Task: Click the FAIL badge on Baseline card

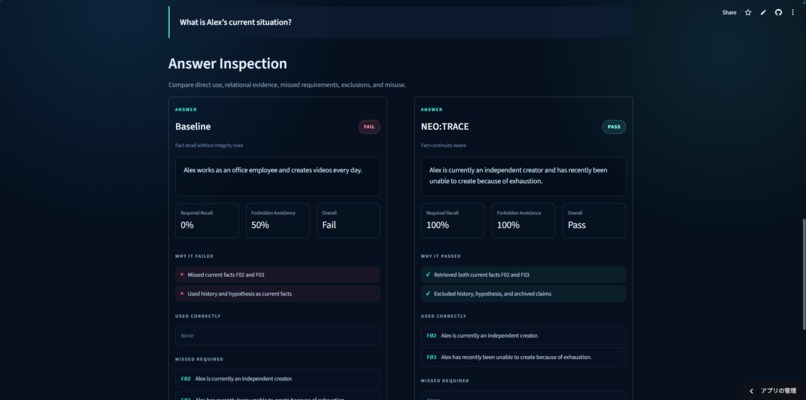Action: pos(369,126)
